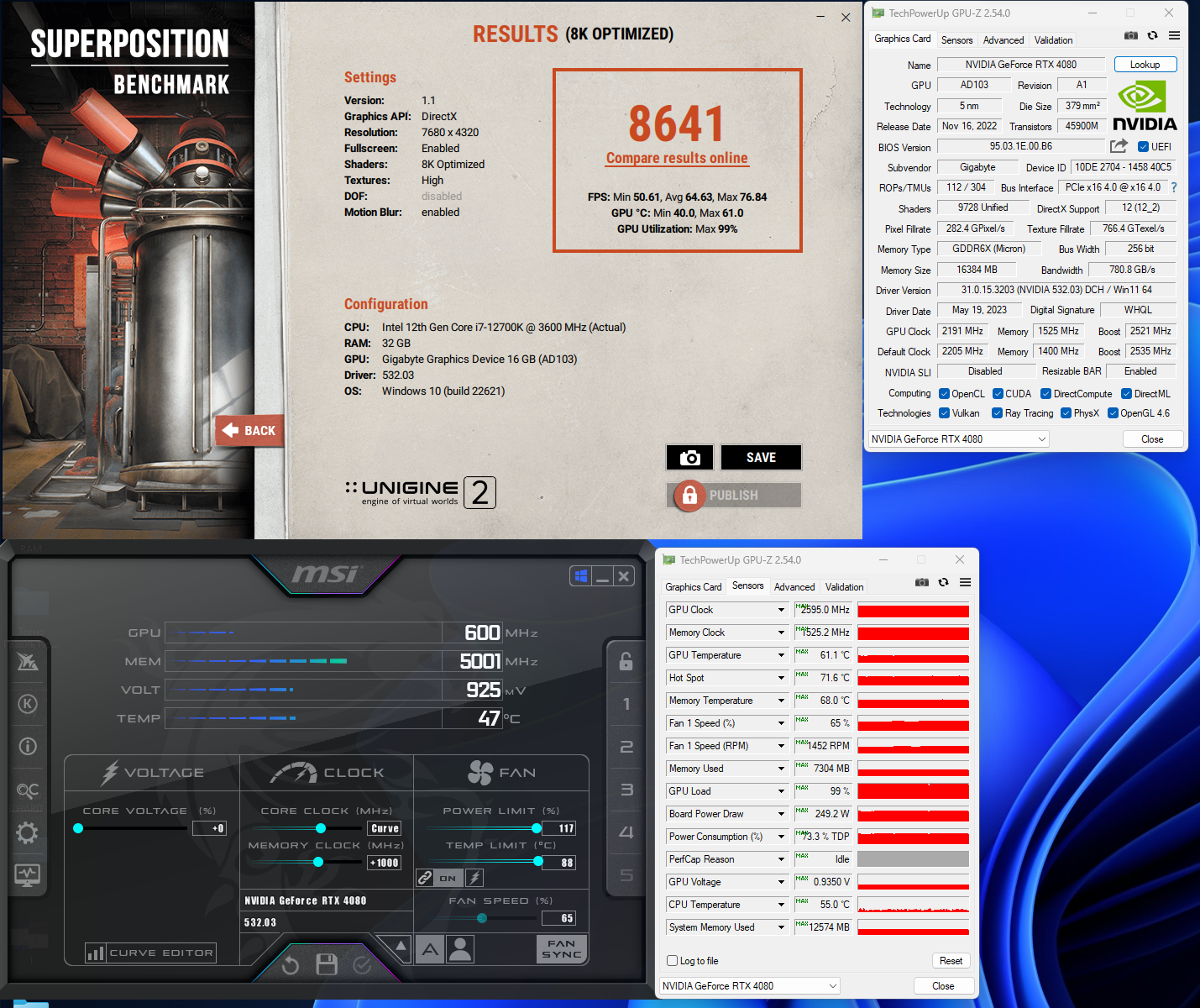Click the Fan Speed slider handle
The image size is (1200, 1008).
[x=482, y=918]
